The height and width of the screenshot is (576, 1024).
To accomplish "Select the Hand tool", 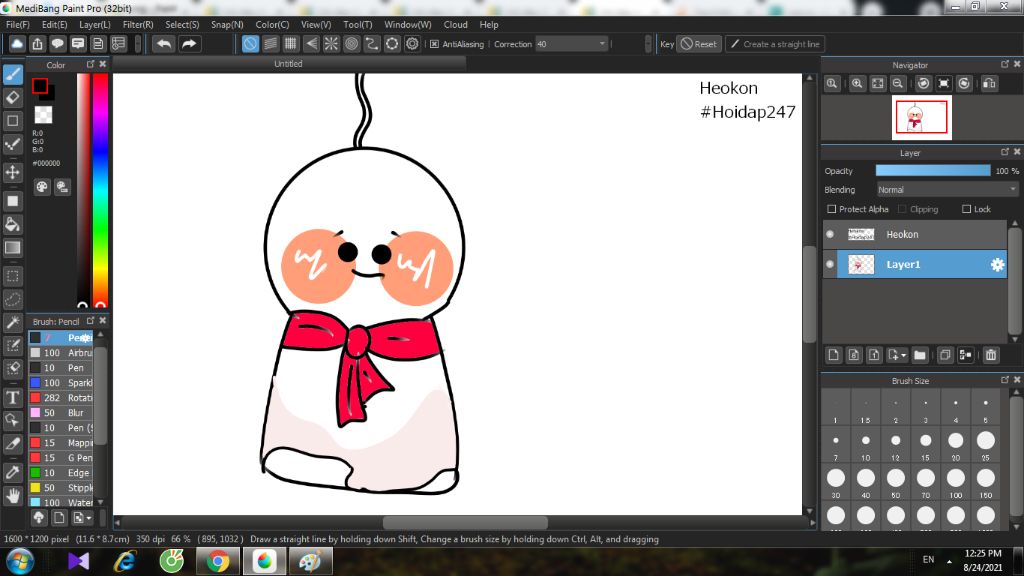I will (x=12, y=496).
